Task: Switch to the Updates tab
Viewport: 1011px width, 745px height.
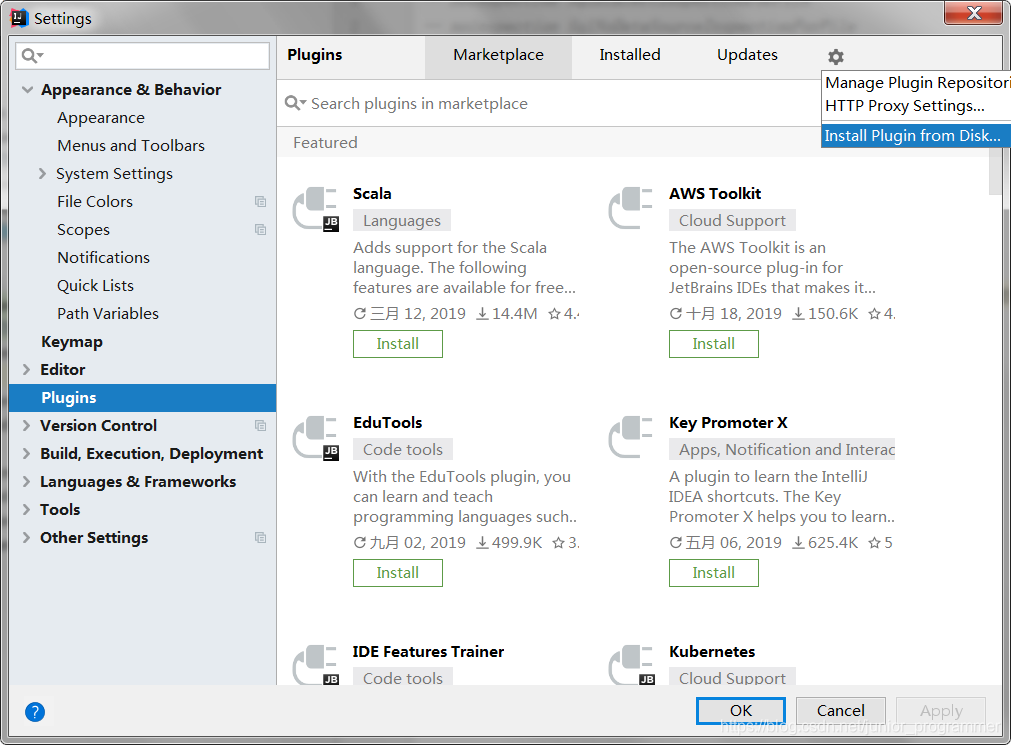Action: click(747, 55)
